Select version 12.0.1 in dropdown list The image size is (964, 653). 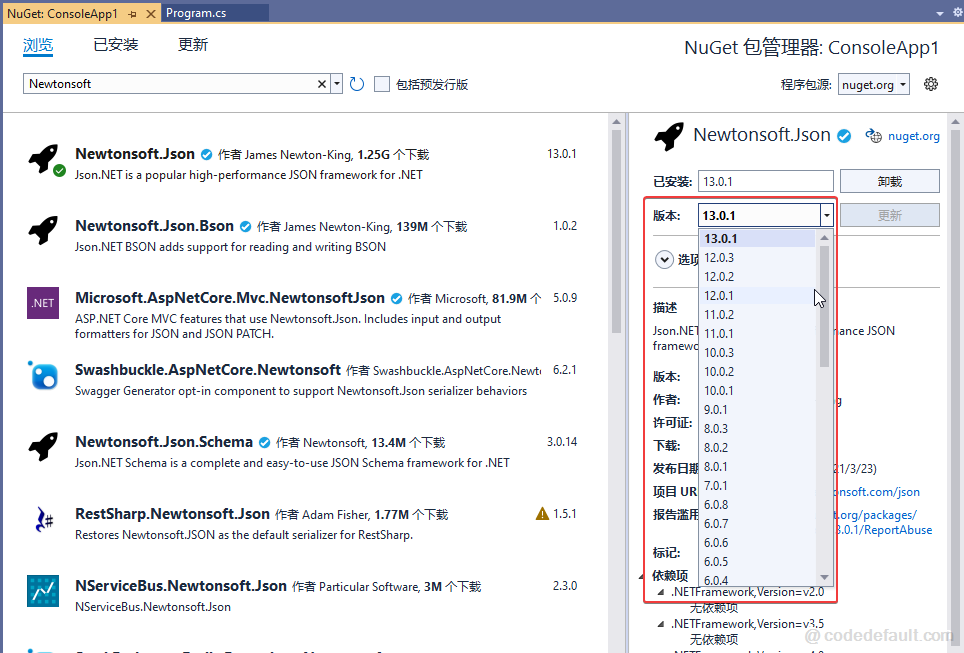coord(757,296)
